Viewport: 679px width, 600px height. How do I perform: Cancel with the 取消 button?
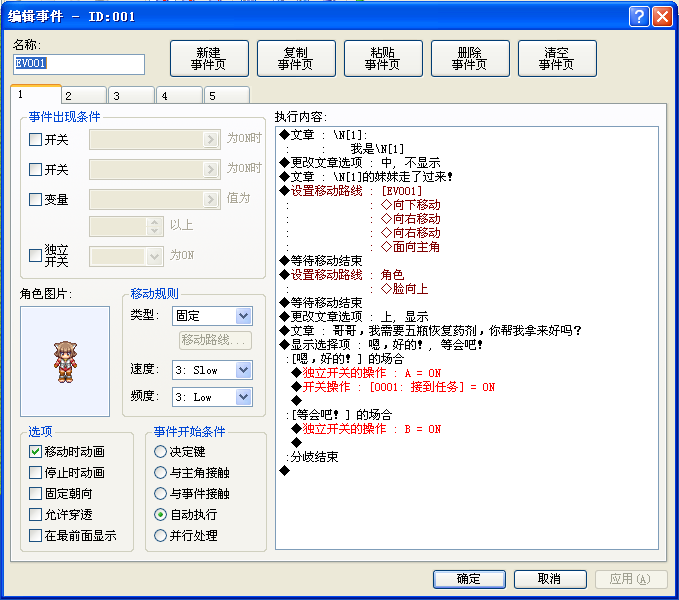550,579
